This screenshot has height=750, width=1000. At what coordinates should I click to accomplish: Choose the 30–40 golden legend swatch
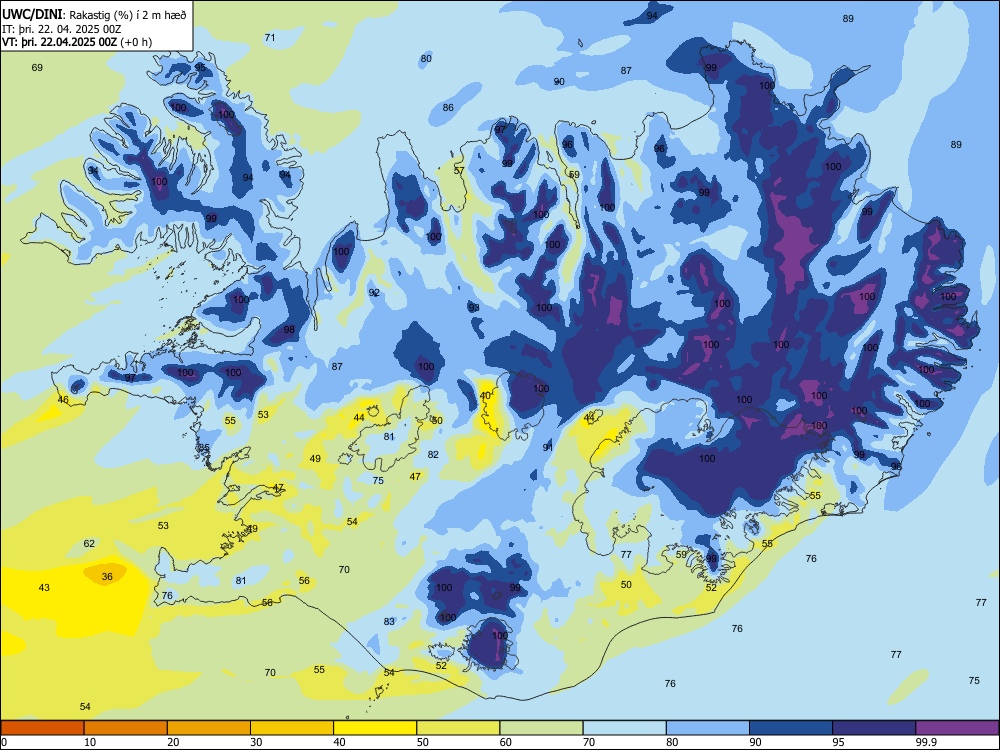(292, 728)
